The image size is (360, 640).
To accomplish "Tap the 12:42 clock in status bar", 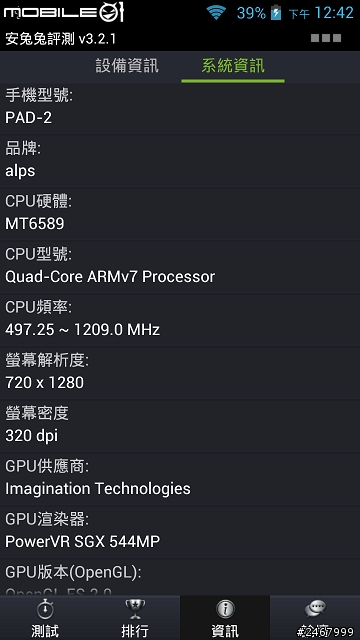I will coord(333,13).
